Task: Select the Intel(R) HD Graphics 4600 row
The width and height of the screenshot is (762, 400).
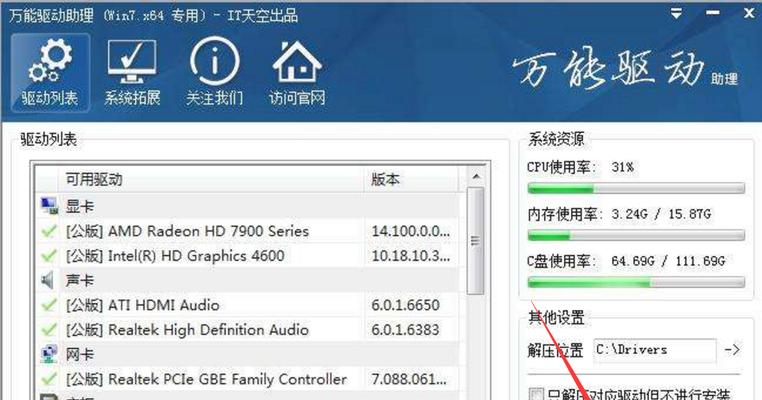Action: coord(248,256)
